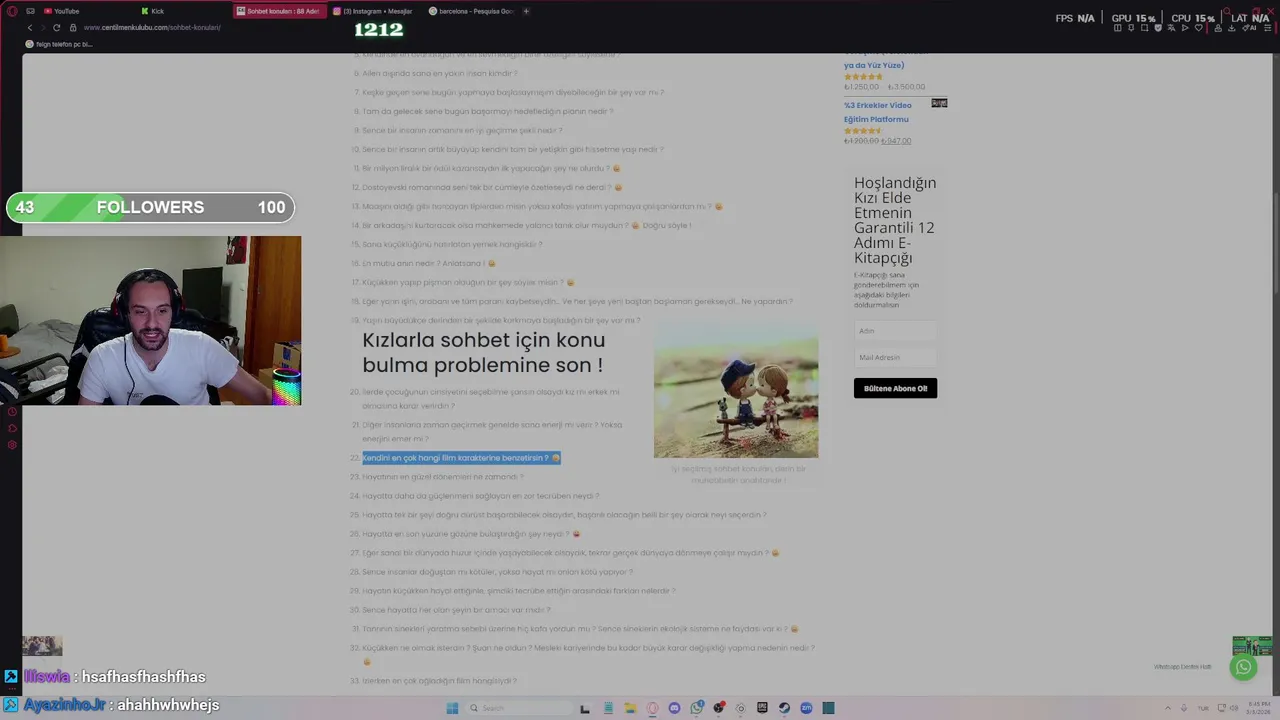Open the split-screen icon in address bar
This screenshot has width=1280, height=720.
[x=1117, y=28]
